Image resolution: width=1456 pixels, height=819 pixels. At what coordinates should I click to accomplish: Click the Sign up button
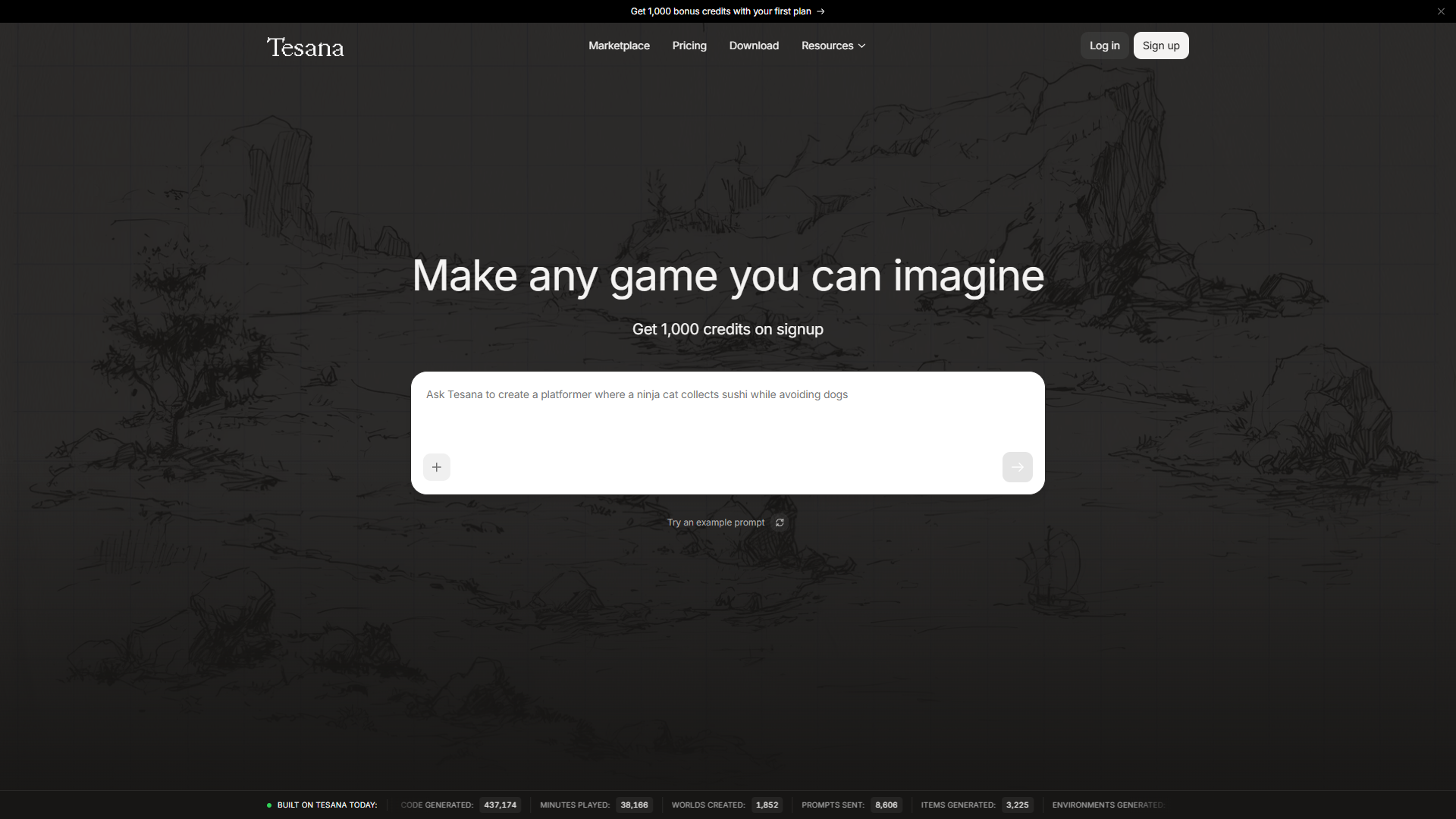point(1161,45)
